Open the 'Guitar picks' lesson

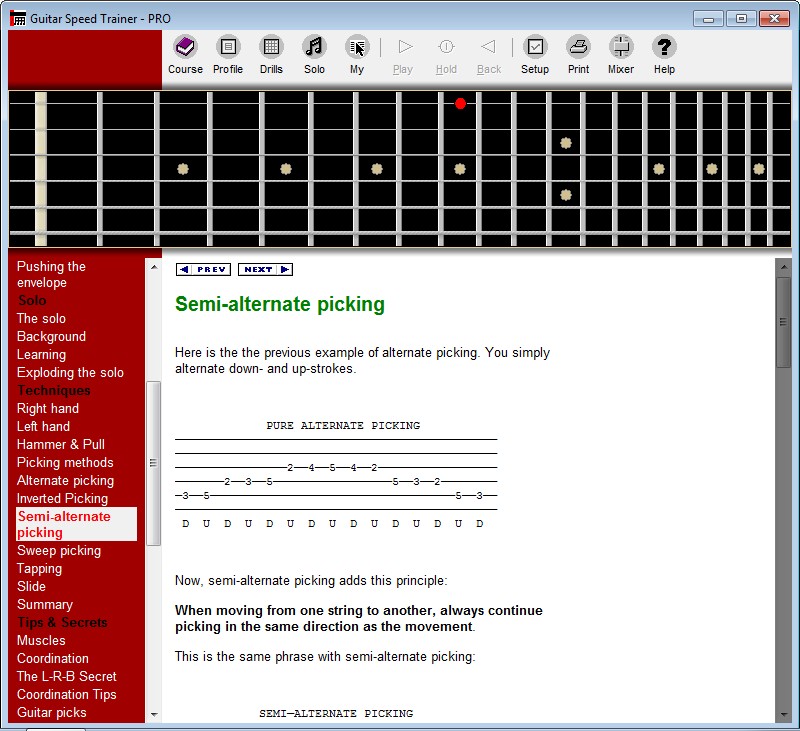coord(52,712)
